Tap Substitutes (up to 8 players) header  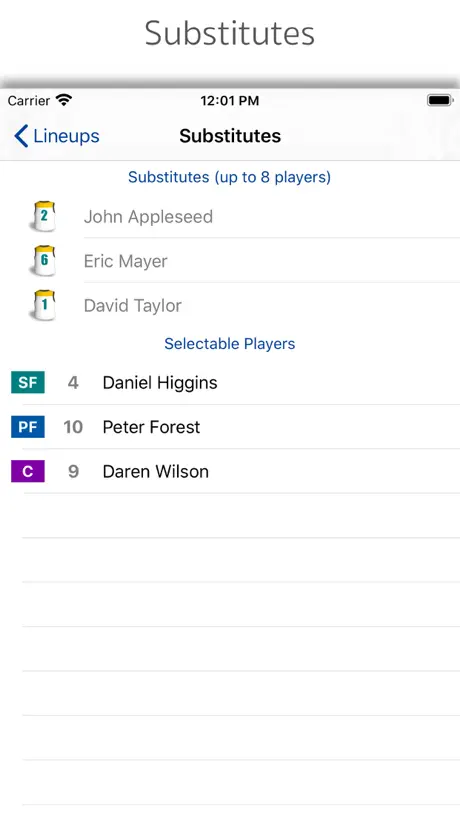pyautogui.click(x=229, y=177)
